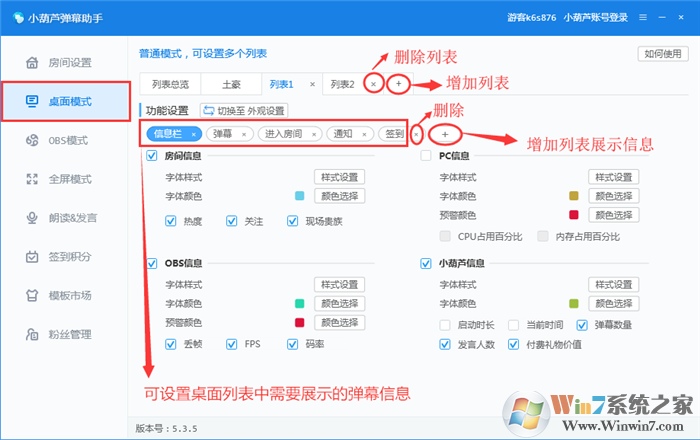Switch to the 列表总览 tab
The height and width of the screenshot is (440, 700).
point(170,84)
